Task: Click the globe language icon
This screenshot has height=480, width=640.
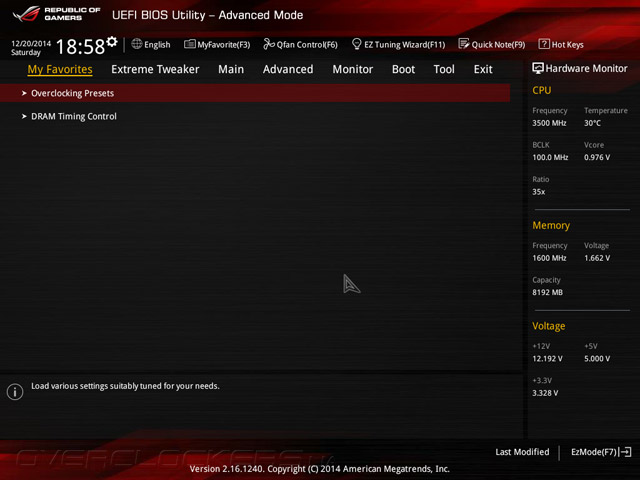Action: click(137, 44)
